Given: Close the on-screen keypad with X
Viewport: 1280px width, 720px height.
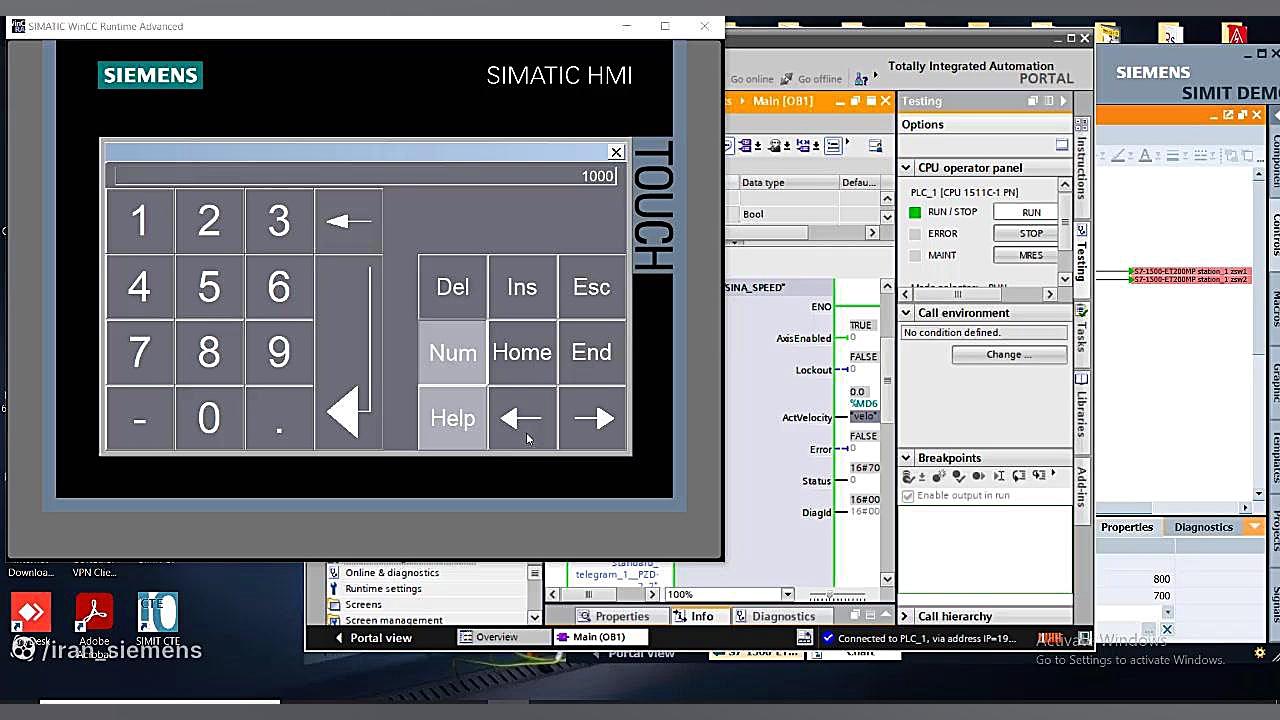Looking at the screenshot, I should pos(616,152).
